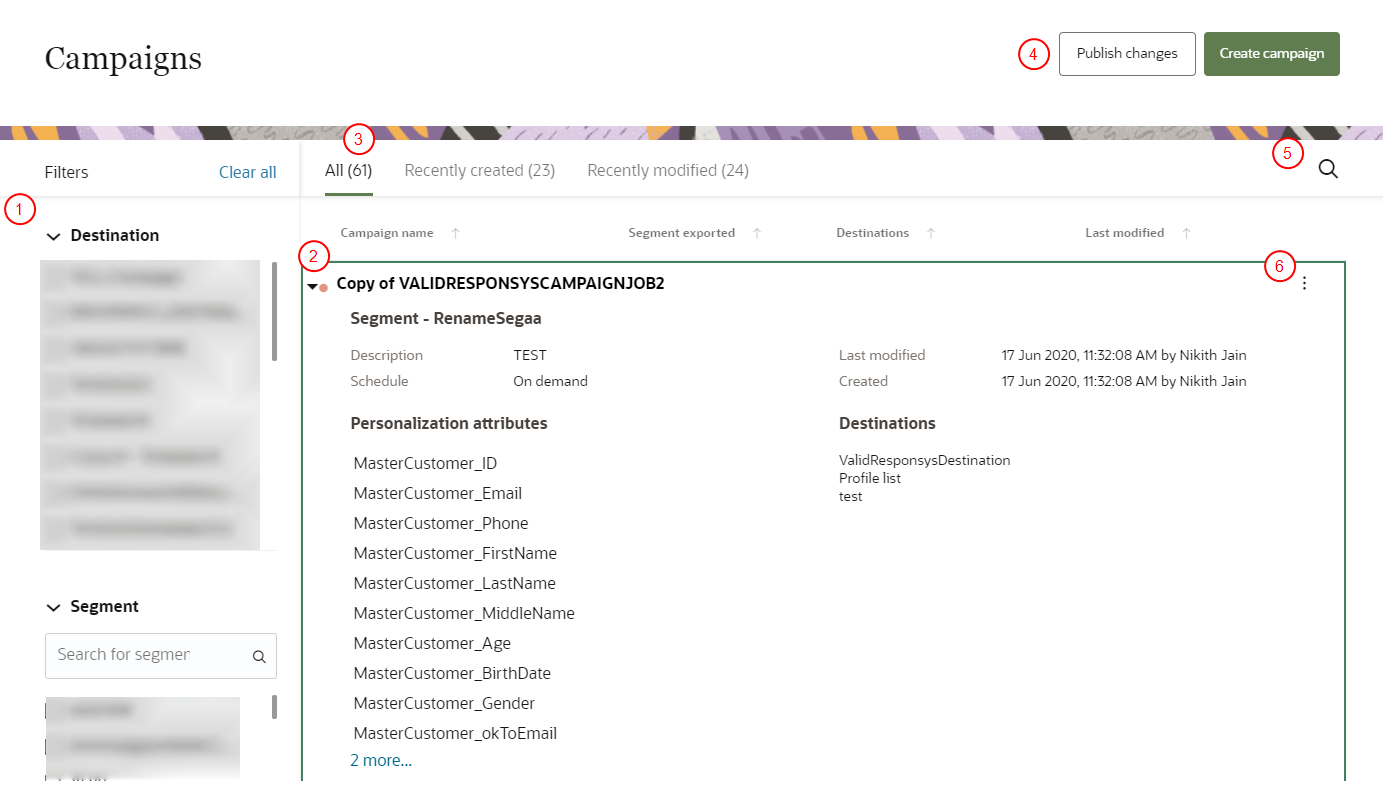Screen dimensions: 1383x792
Task: Click the ValidResponsysDestination destination text
Action: [925, 460]
